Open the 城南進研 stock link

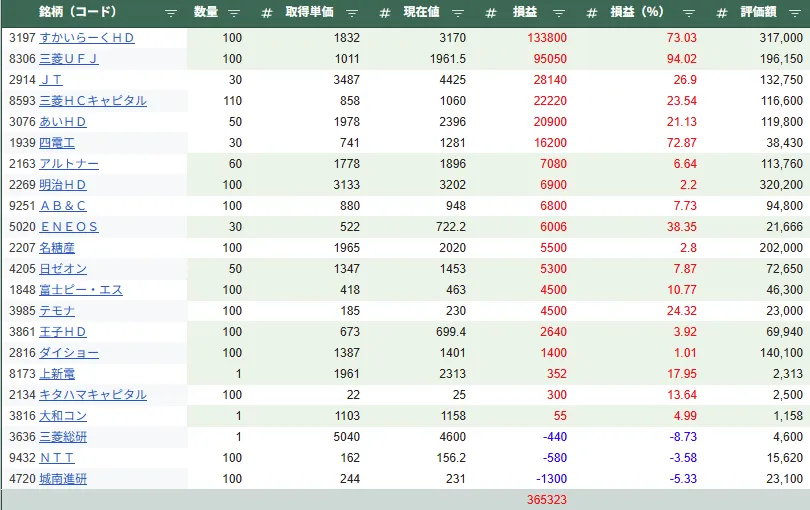(x=63, y=479)
